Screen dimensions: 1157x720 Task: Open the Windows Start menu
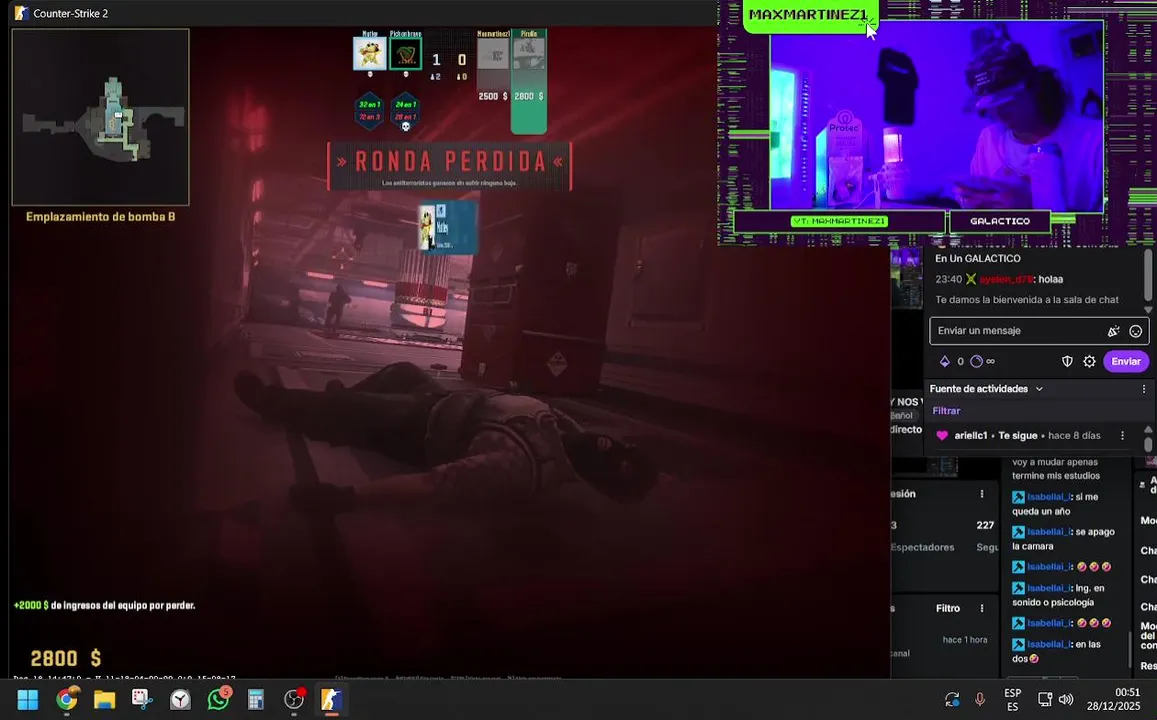point(27,699)
